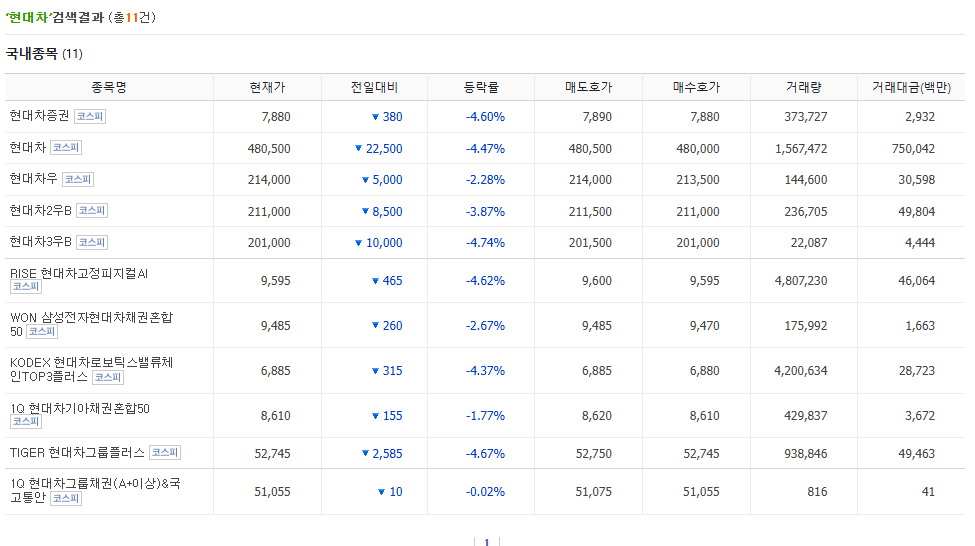Click the down arrow beside 8,500
975x546 pixels.
click(366, 211)
